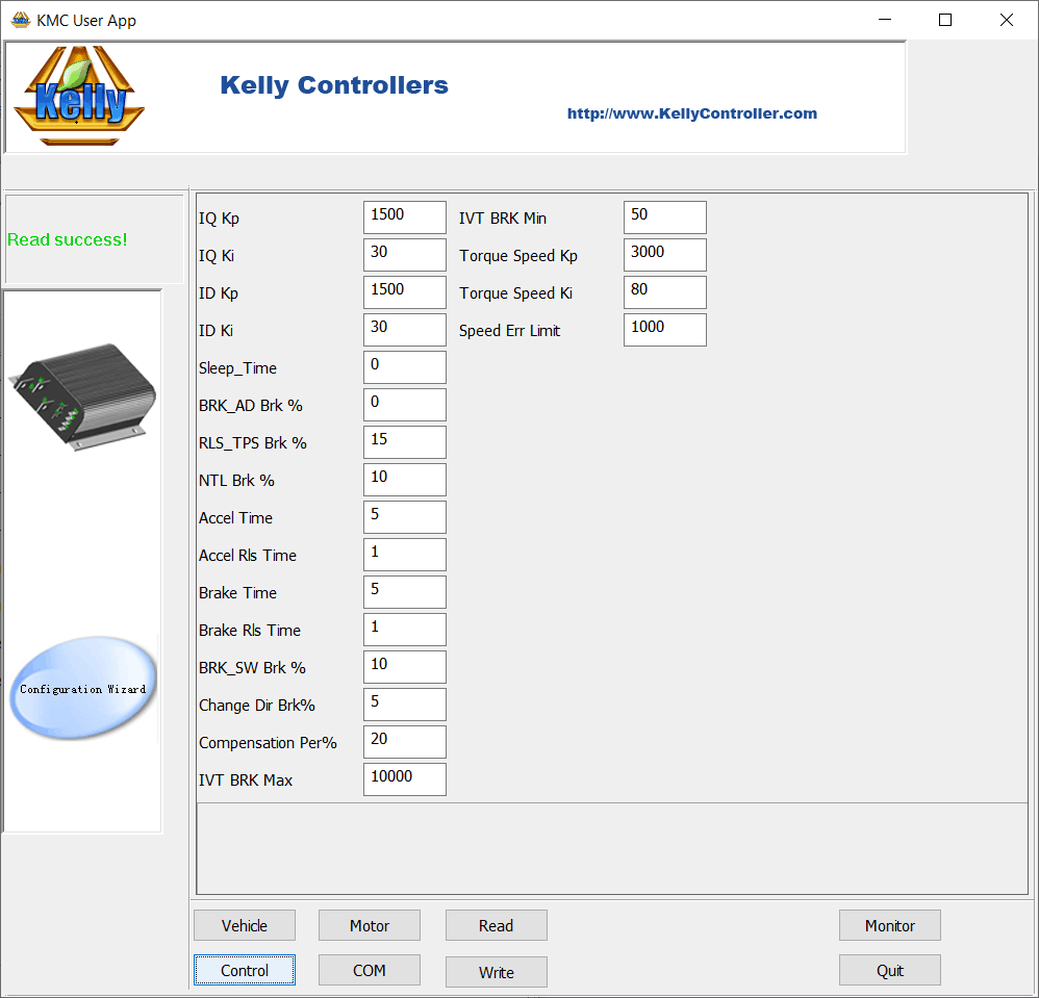Click the IVT BRK Max field
Viewport: 1039px width, 998px height.
click(x=405, y=779)
